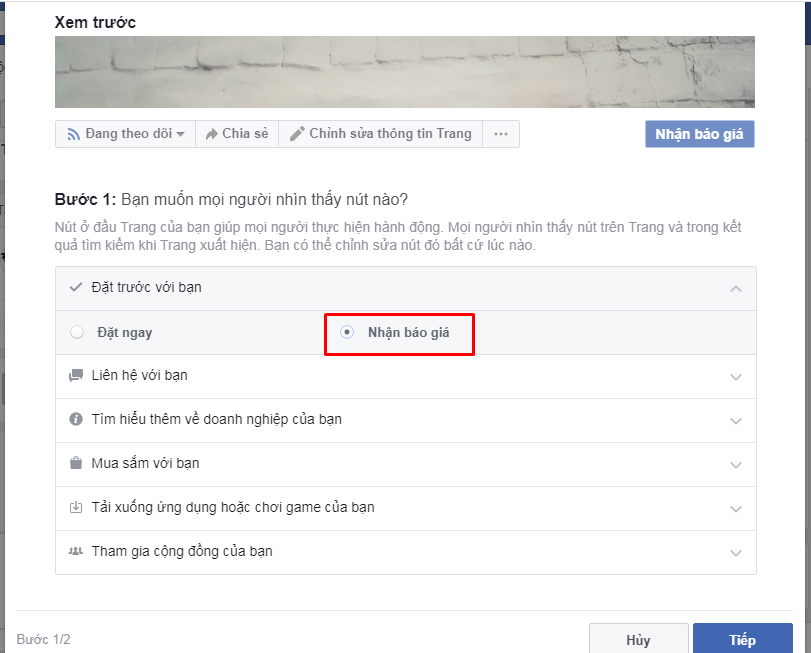Click the Liên hệ với bạn label
Screen dimensions: 811x653
pos(140,375)
